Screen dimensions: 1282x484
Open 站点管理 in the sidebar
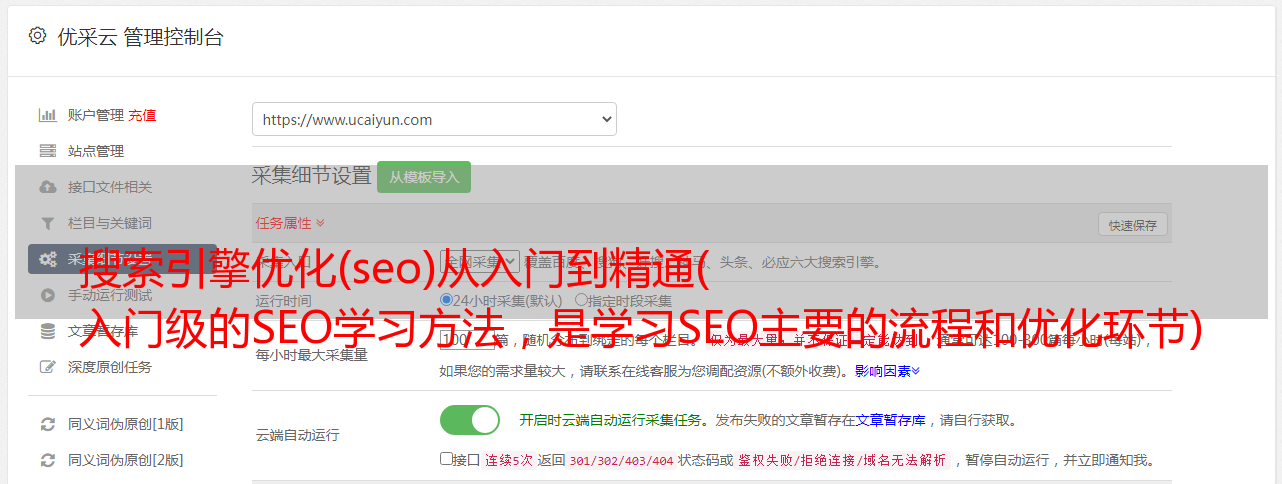click(96, 151)
